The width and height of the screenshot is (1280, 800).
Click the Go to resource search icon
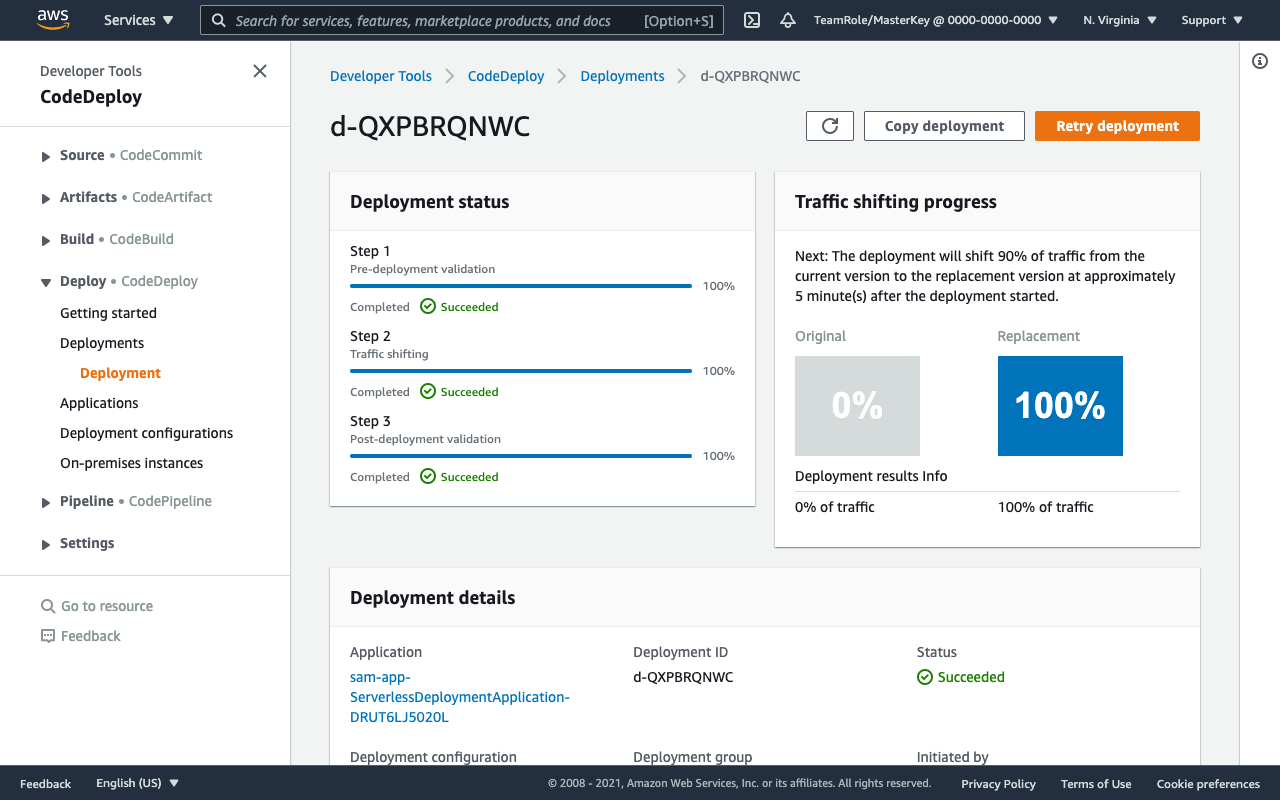pyautogui.click(x=48, y=606)
